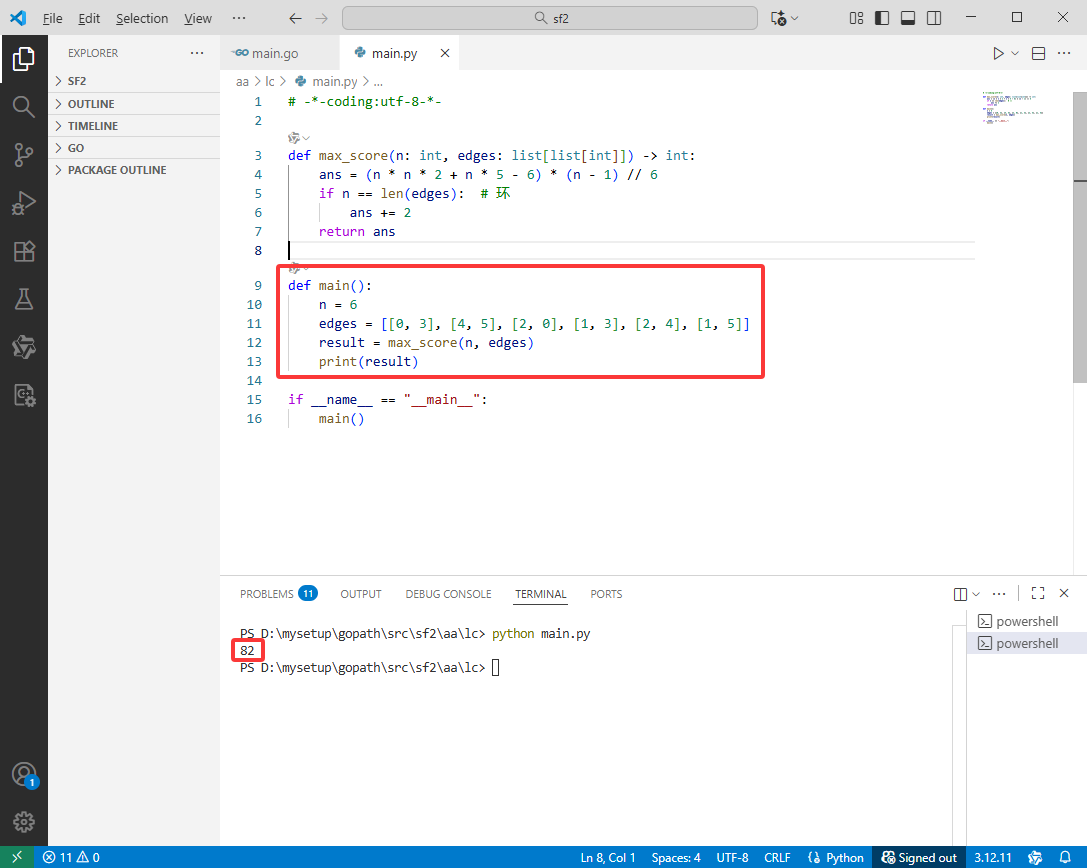The height and width of the screenshot is (868, 1087).
Task: Click the aa breadcrumb segment
Action: point(242,82)
